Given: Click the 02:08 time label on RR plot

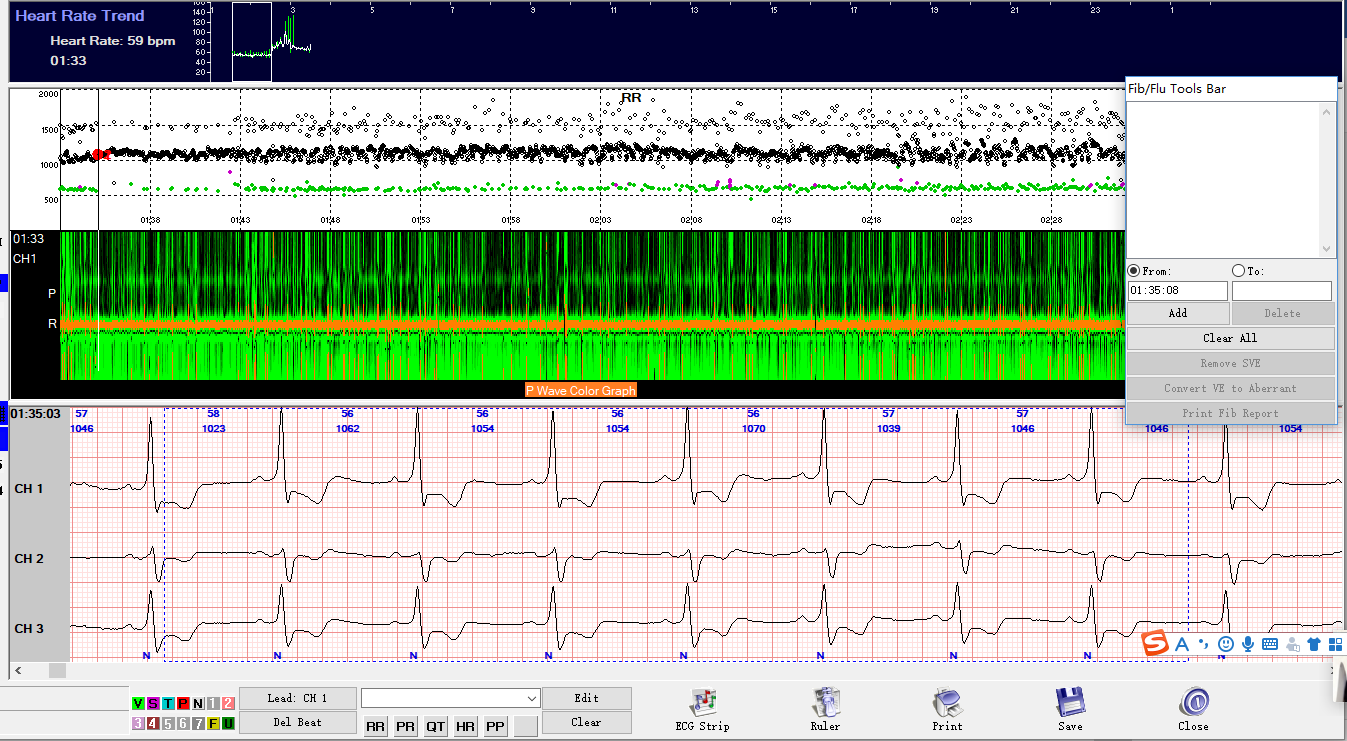Looking at the screenshot, I should pos(692,220).
